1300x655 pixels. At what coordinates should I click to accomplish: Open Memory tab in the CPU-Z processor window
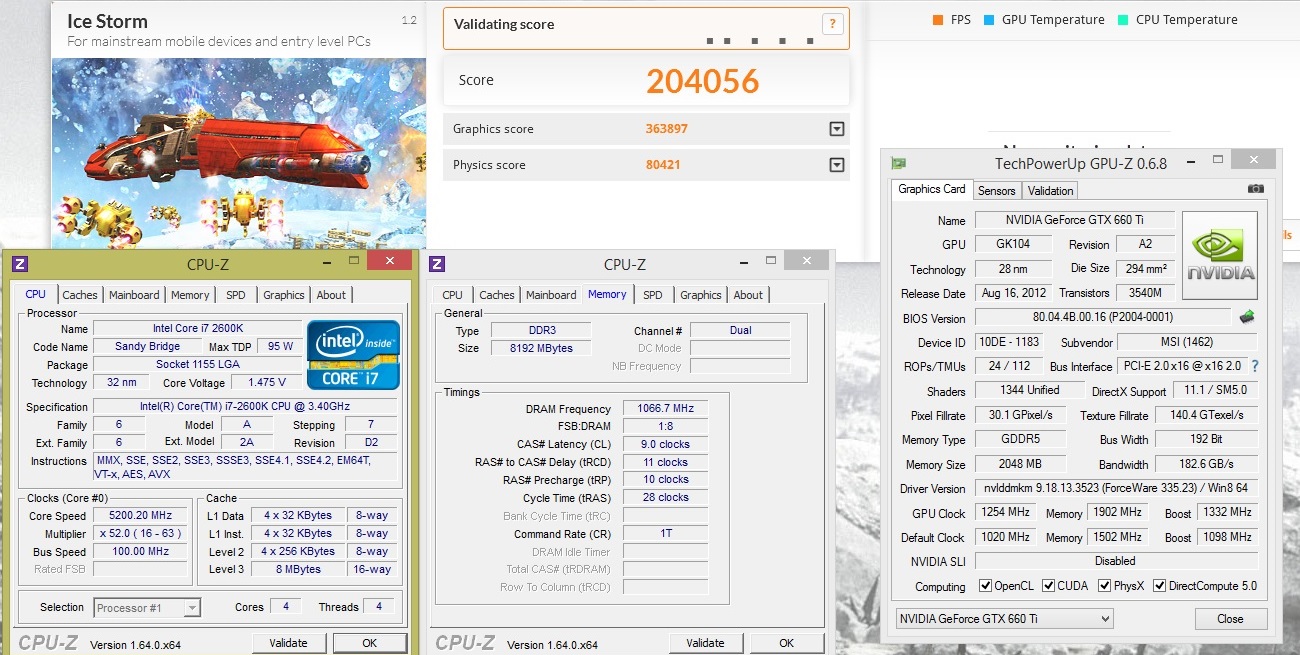tap(190, 295)
